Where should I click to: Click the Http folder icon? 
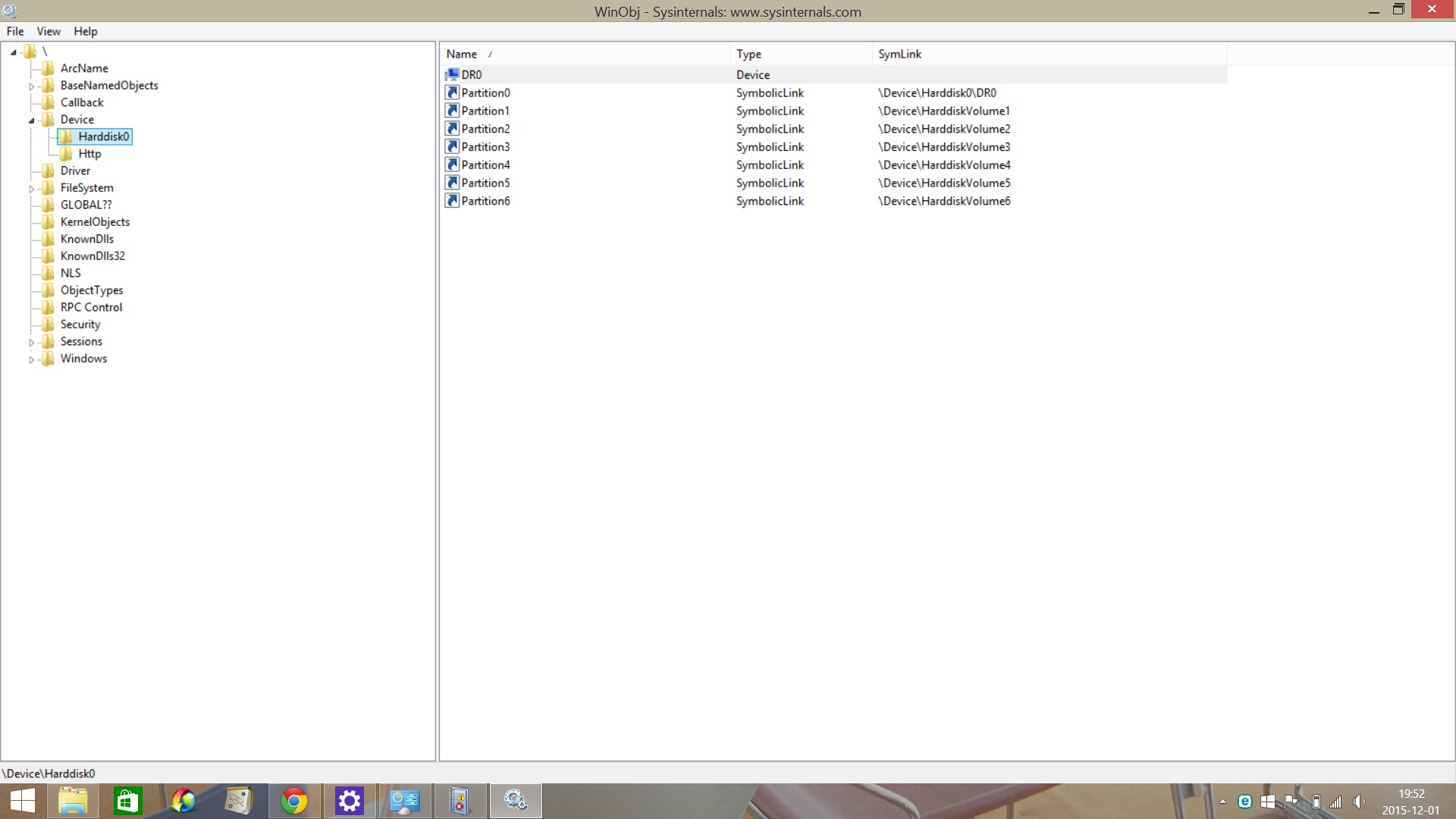(67, 153)
